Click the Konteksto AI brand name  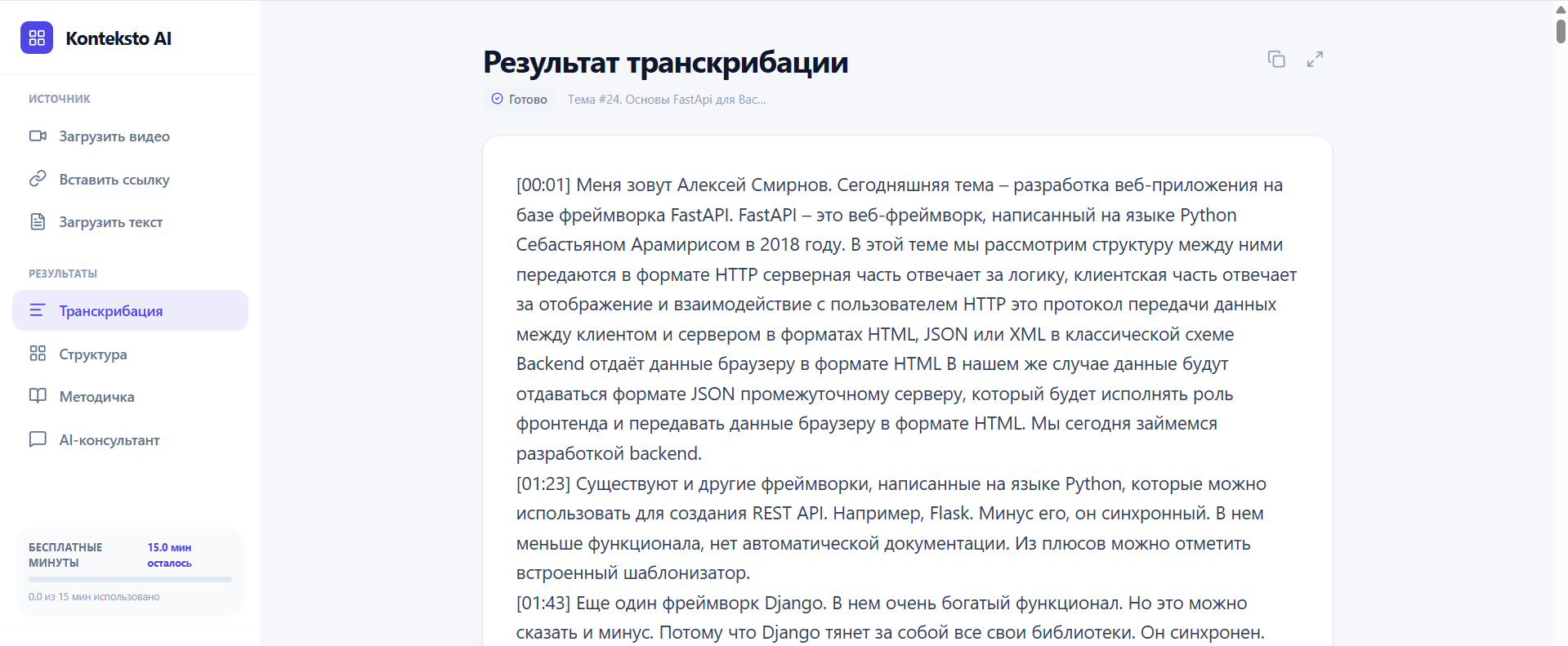[x=118, y=38]
